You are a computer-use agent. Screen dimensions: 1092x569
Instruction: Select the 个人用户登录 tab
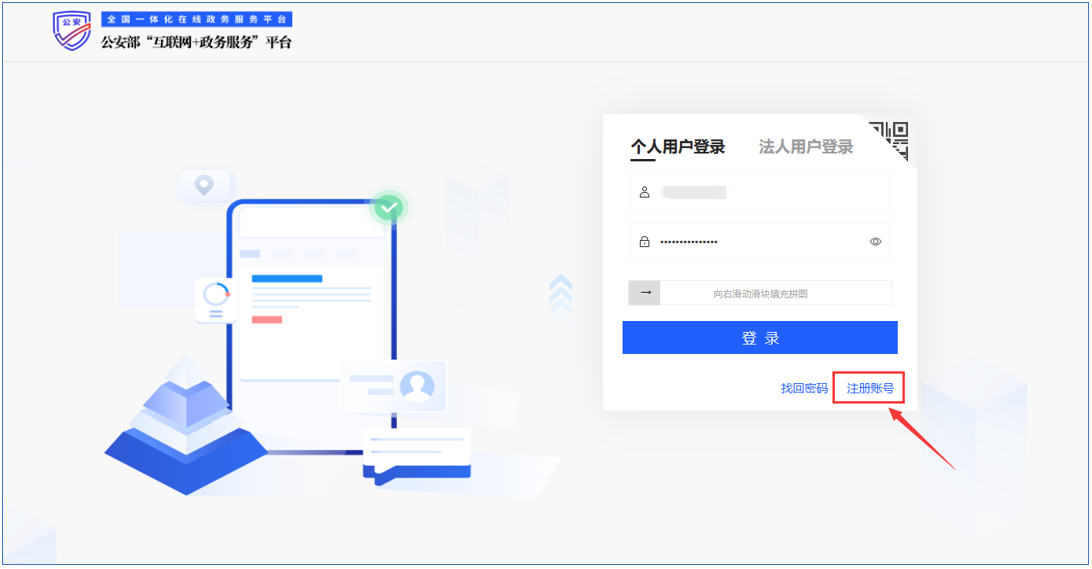point(677,147)
